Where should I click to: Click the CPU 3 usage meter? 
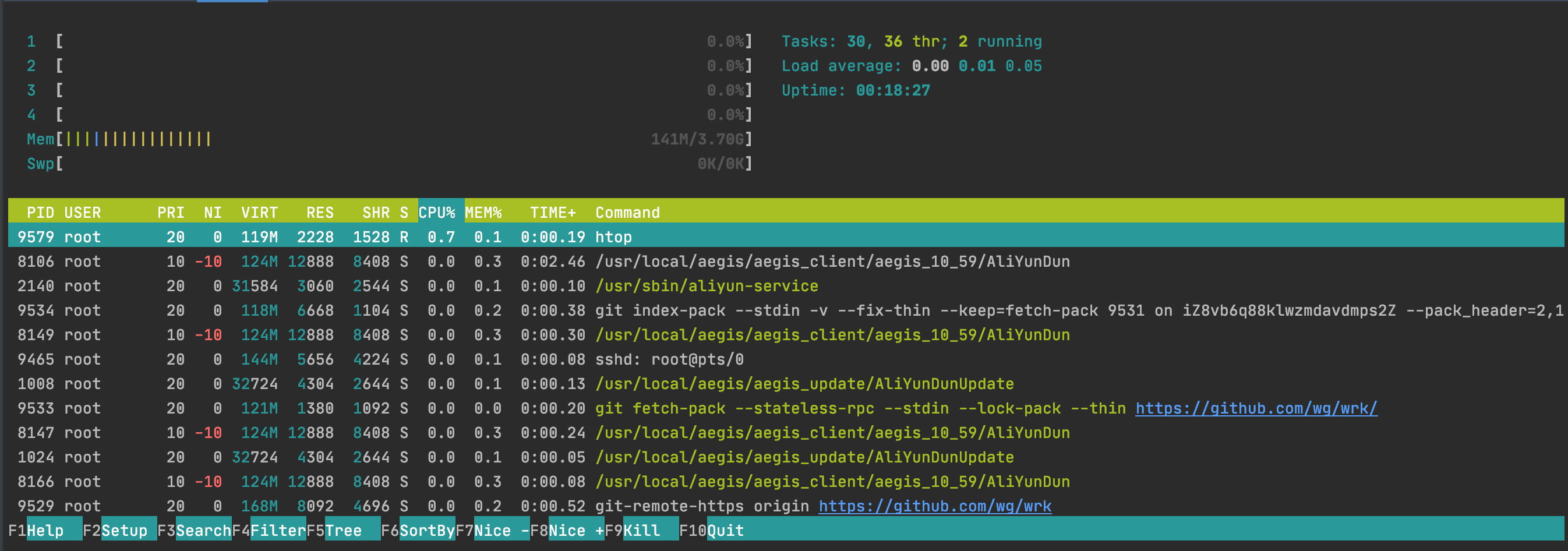click(x=390, y=90)
